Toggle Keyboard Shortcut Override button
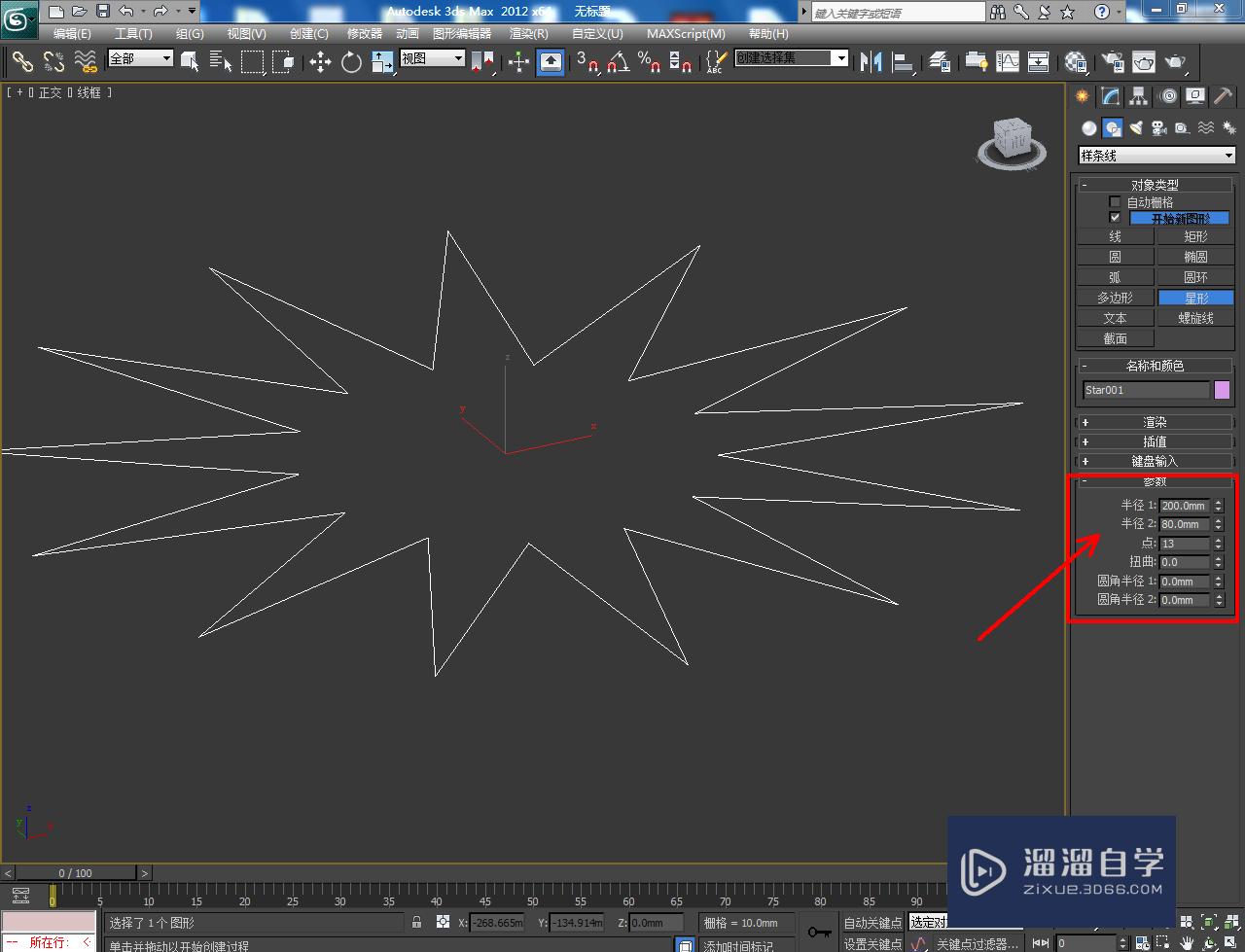Viewport: 1245px width, 952px height. tap(551, 61)
